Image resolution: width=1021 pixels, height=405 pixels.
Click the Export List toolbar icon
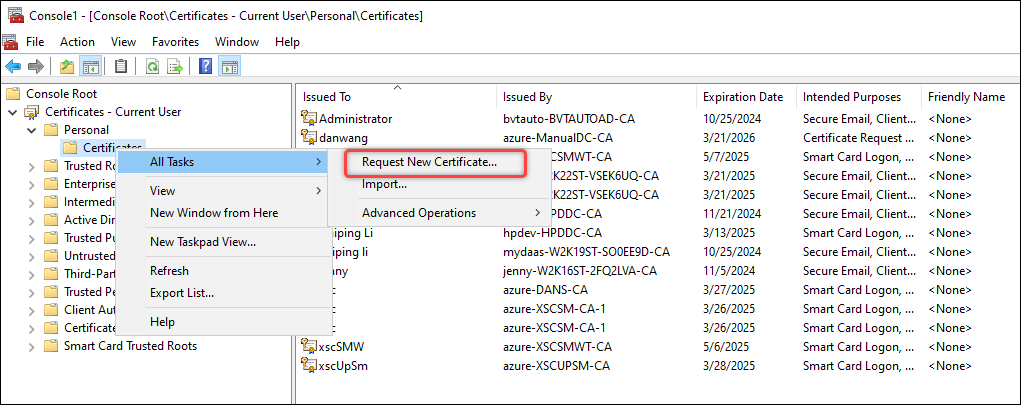tap(175, 67)
